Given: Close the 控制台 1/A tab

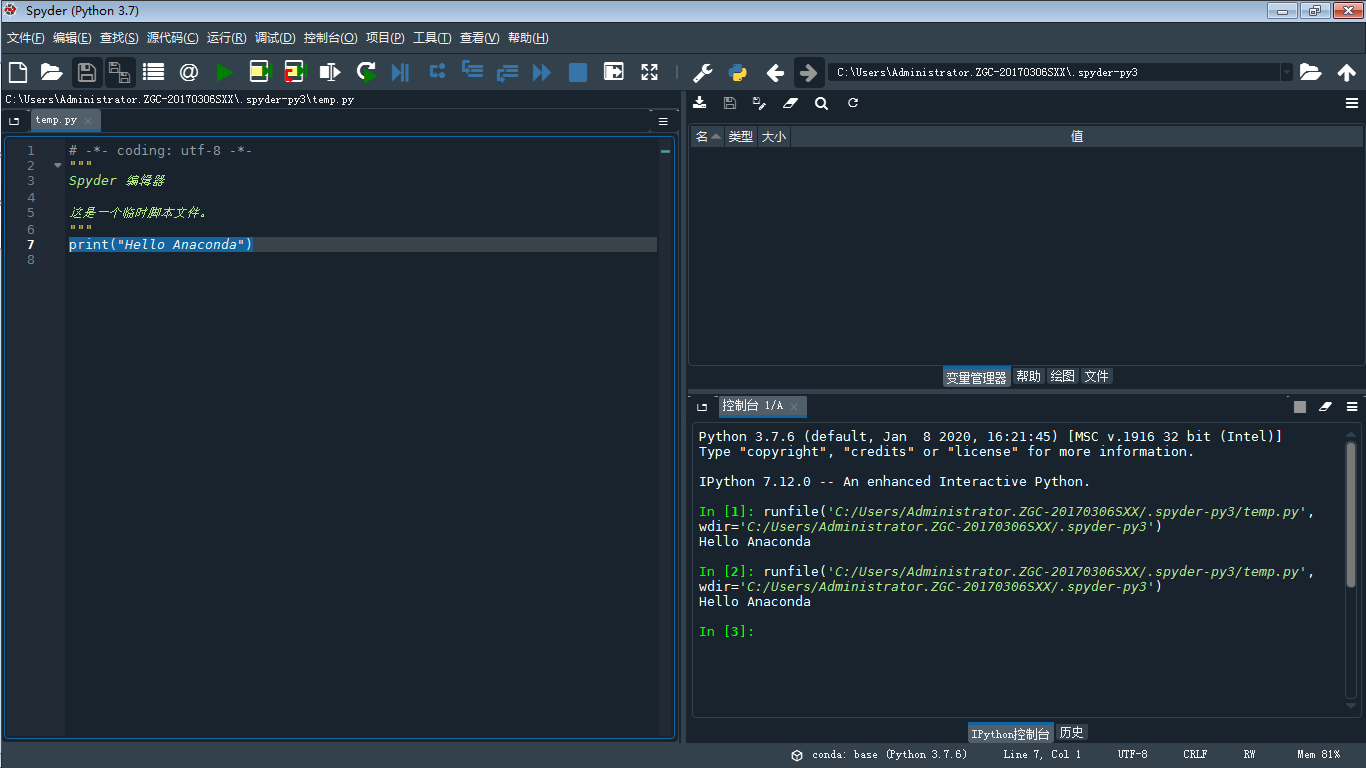Looking at the screenshot, I should tap(794, 406).
